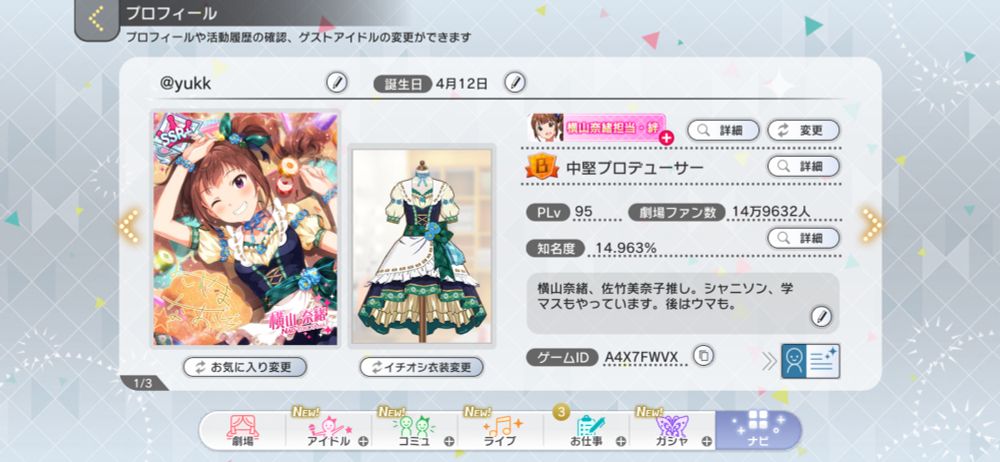Image resolution: width=1000 pixels, height=462 pixels.
Task: Open the ライブ tab
Action: [500, 431]
